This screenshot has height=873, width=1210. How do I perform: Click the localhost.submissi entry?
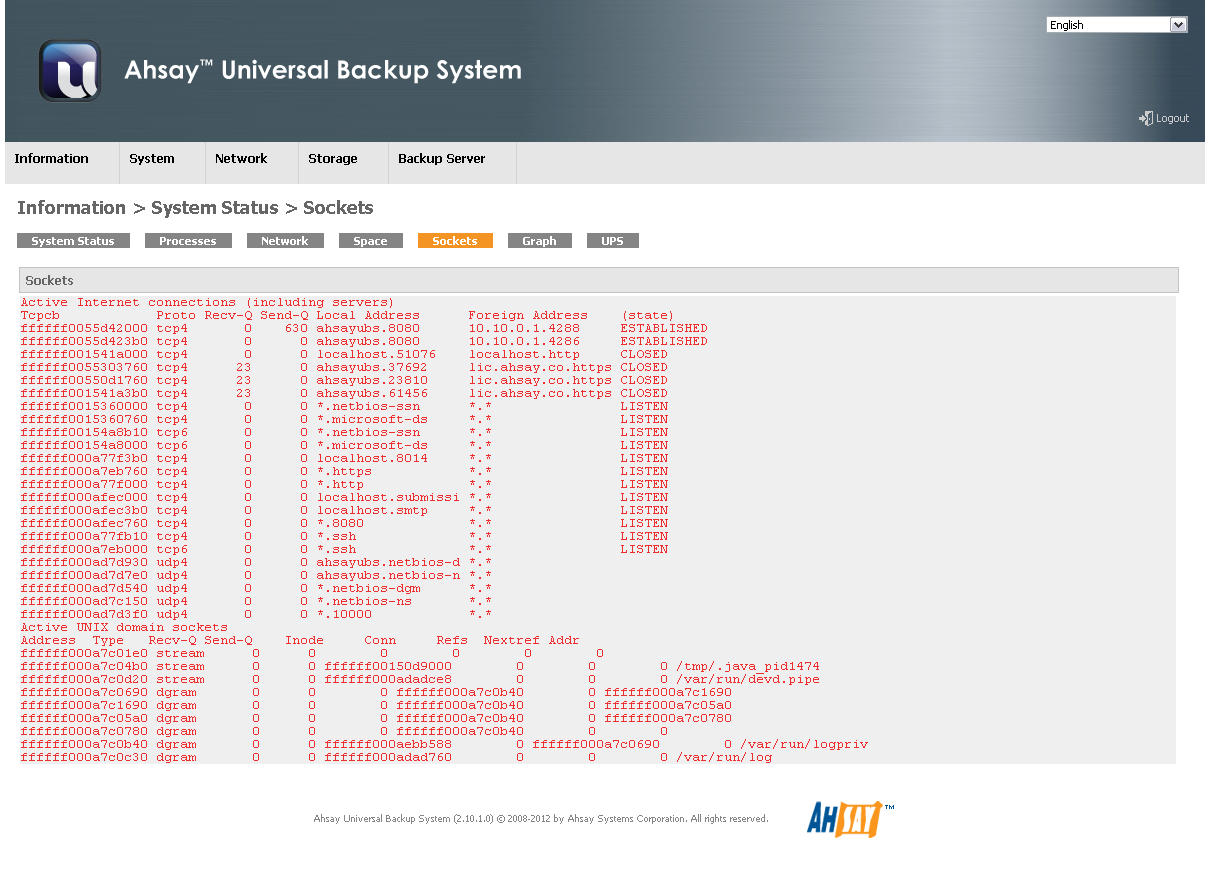(388, 497)
